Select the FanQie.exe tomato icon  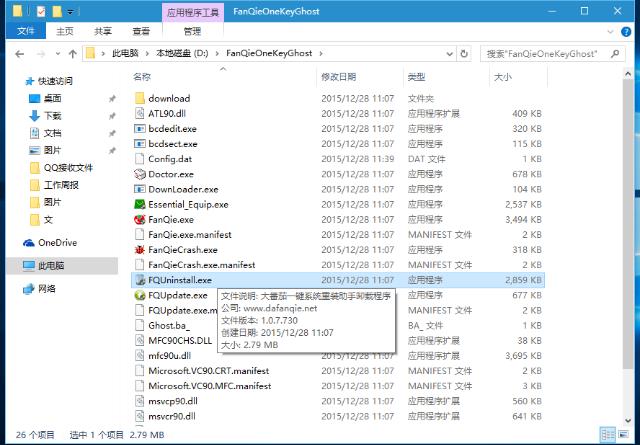pyautogui.click(x=139, y=219)
